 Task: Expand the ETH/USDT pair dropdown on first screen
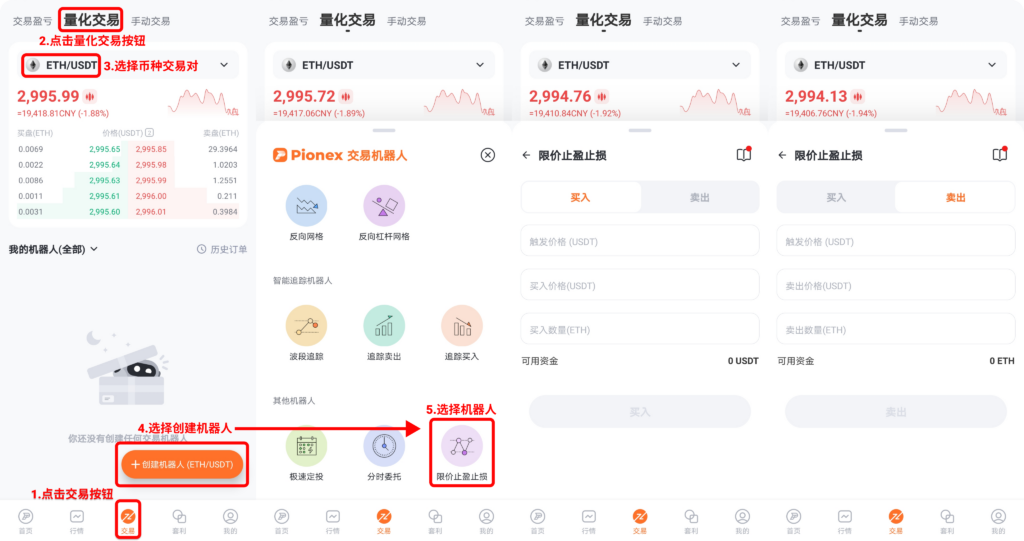[224, 65]
